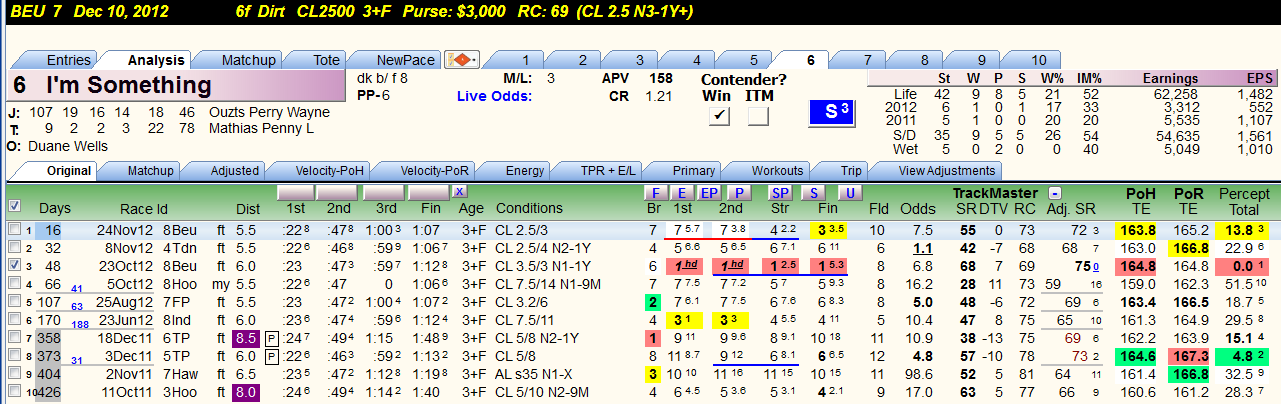Click the Race Id column header
The width and height of the screenshot is (1281, 404).
coord(144,208)
